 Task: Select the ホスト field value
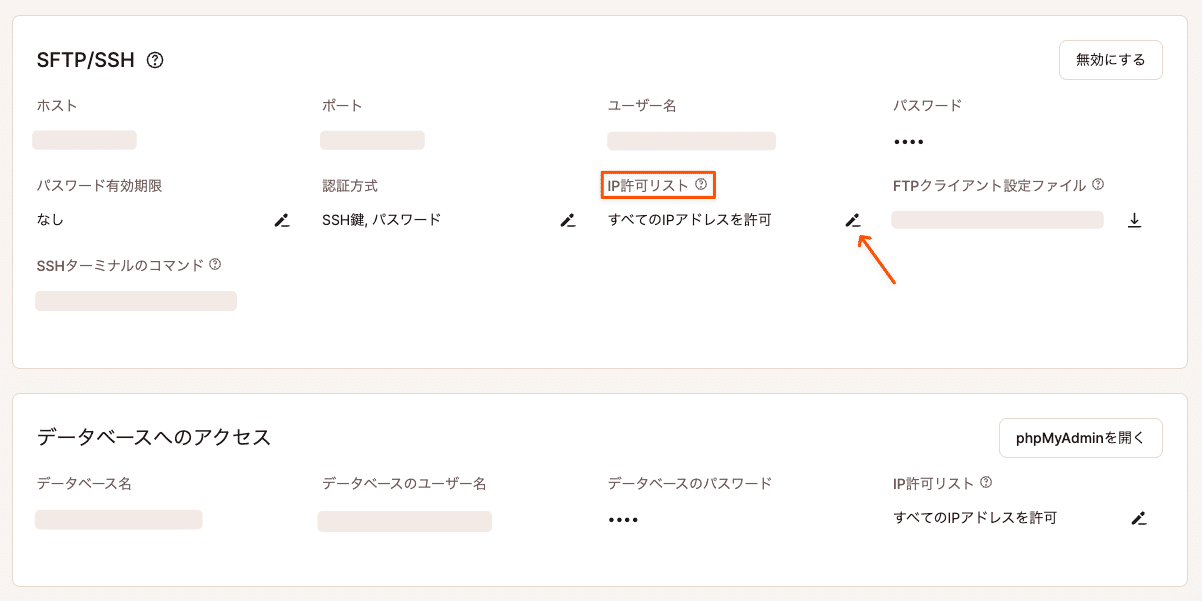click(84, 140)
